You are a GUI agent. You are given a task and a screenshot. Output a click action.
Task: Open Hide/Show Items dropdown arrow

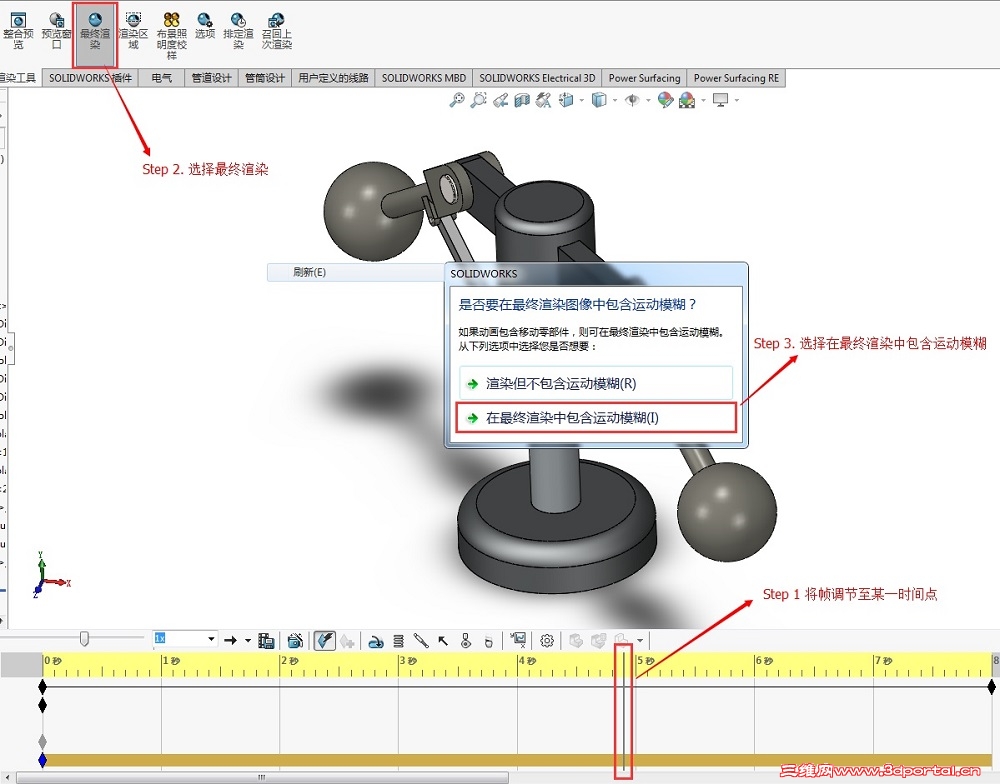[x=649, y=100]
